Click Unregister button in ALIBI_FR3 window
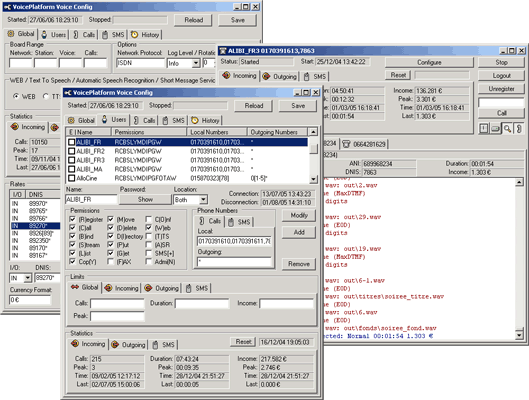 (x=501, y=89)
